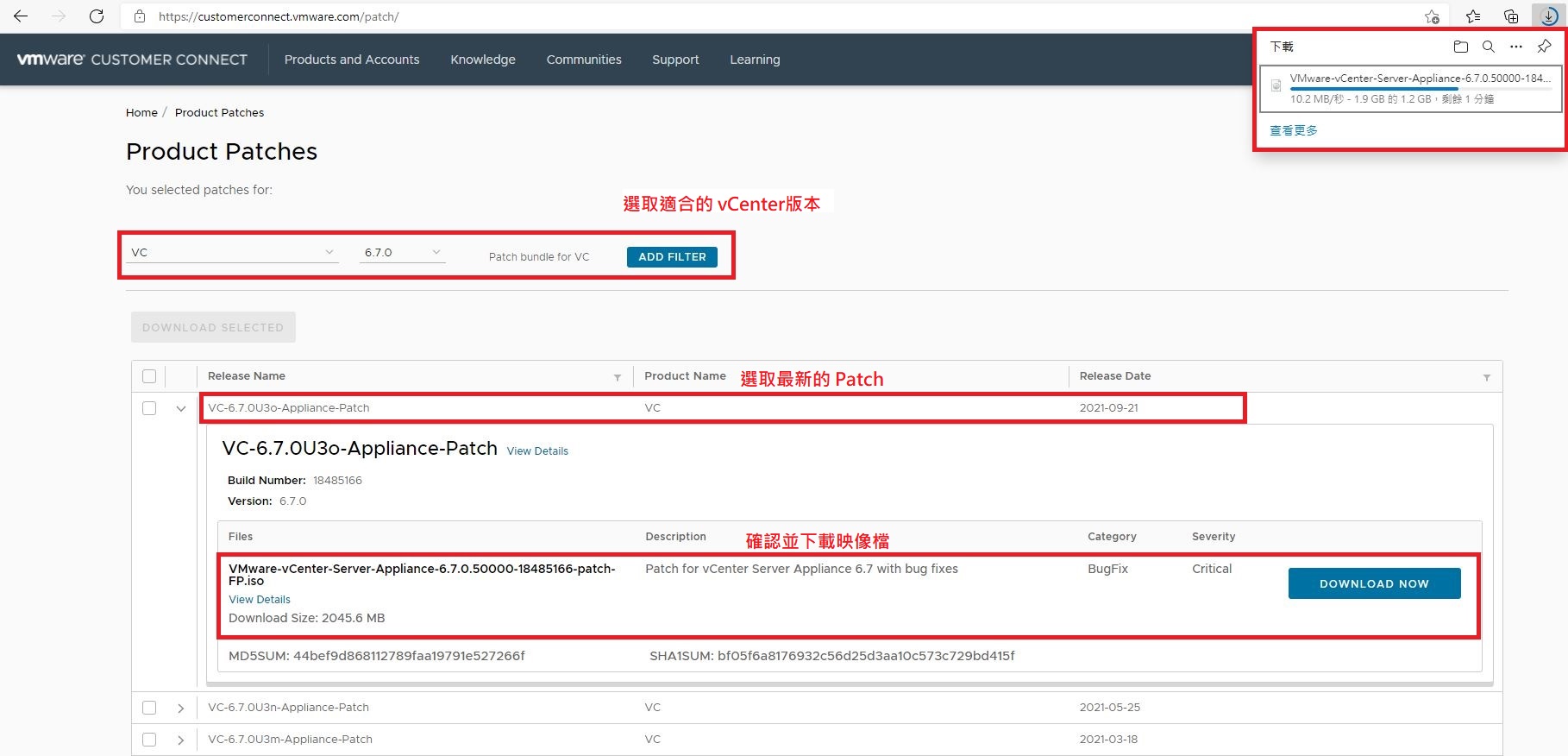Select the VMware-vCenter-Server-Appliance download item

click(x=1411, y=88)
